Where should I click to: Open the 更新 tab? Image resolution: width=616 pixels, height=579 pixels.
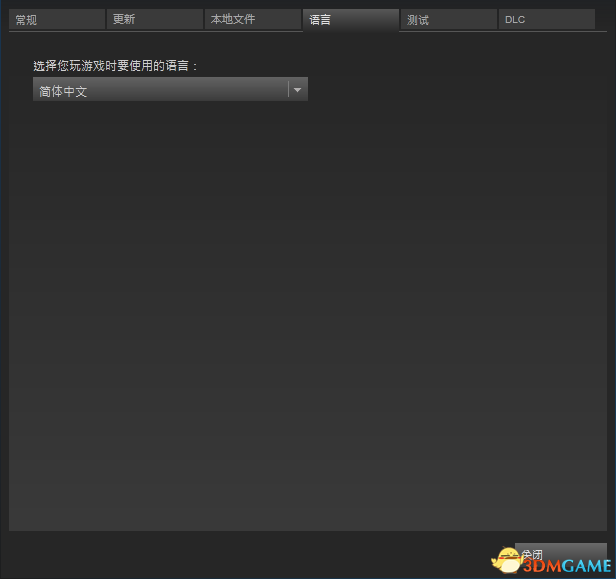click(154, 20)
